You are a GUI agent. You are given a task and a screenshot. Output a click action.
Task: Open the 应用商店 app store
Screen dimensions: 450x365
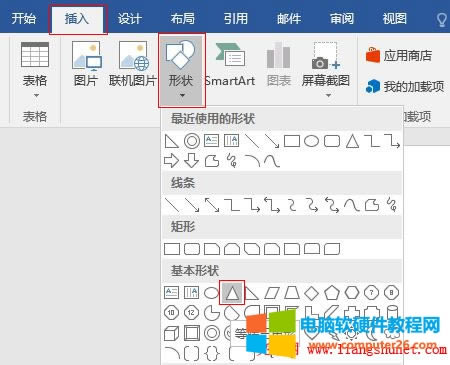(399, 55)
